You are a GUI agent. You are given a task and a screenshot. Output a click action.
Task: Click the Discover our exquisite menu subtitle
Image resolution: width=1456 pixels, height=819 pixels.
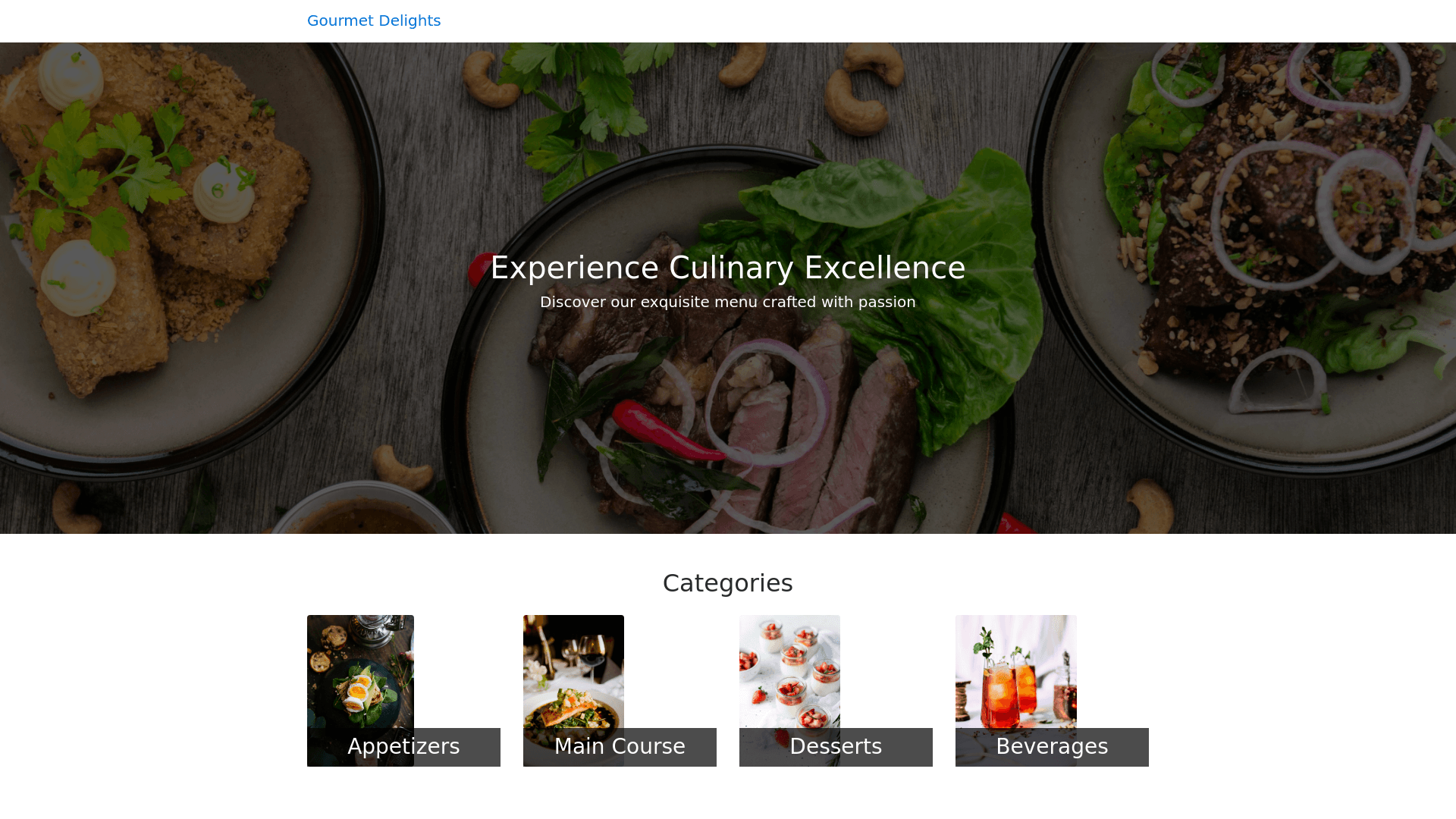click(728, 302)
